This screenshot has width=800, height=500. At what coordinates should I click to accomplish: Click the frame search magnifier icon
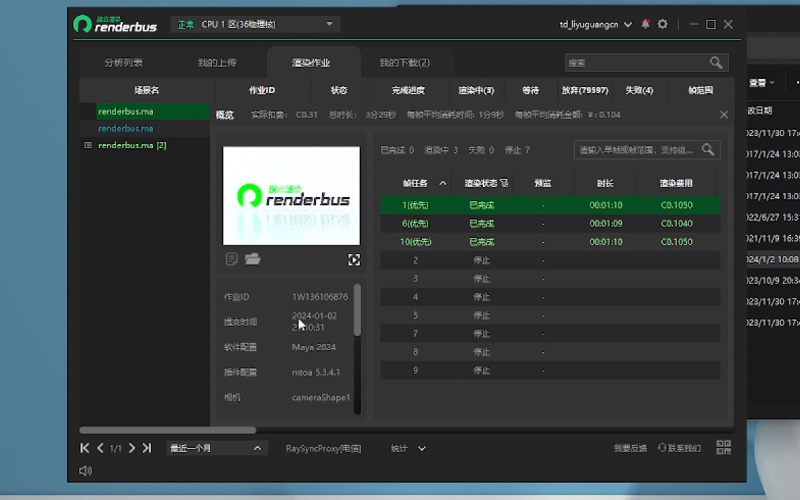(708, 149)
